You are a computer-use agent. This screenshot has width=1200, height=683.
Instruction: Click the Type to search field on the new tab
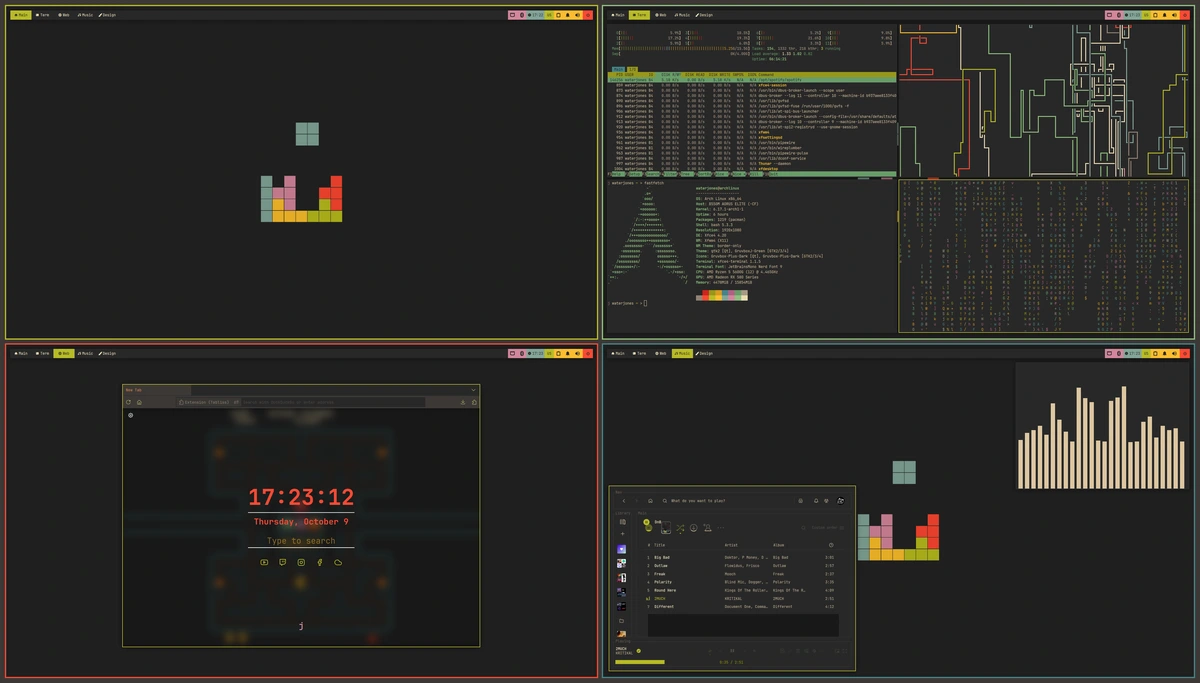pyautogui.click(x=301, y=540)
